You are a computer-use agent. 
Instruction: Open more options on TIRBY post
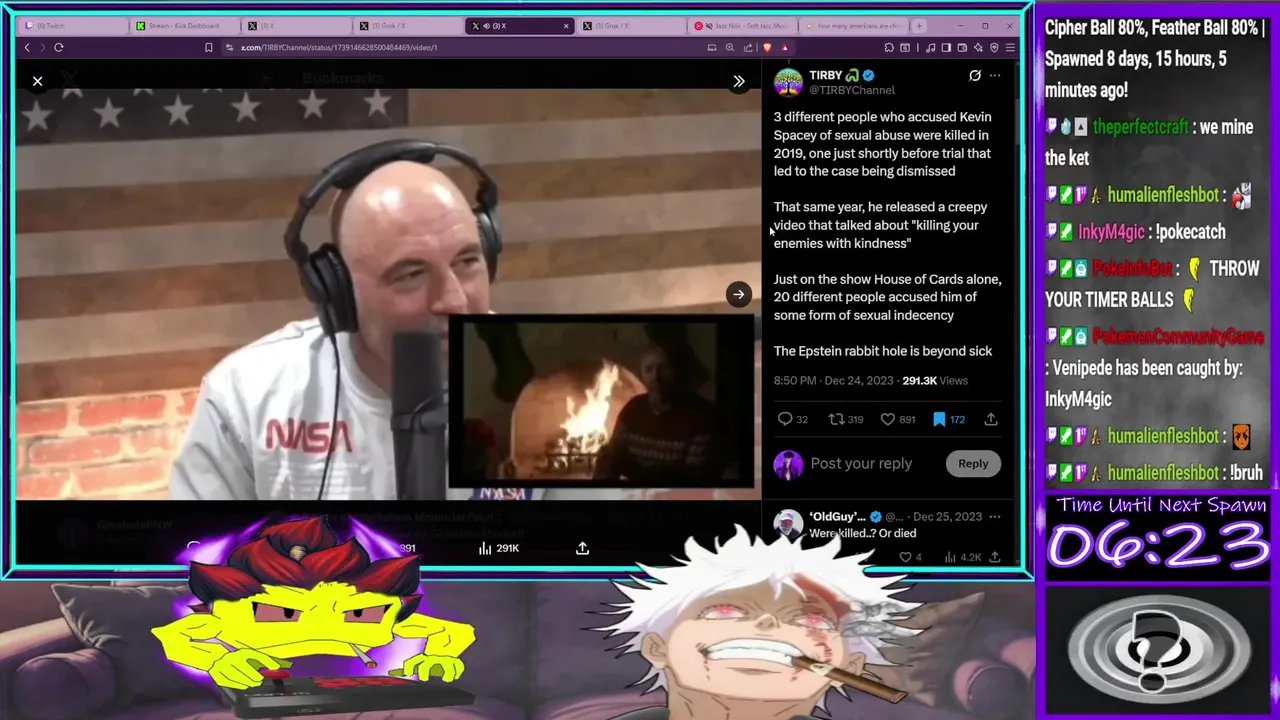click(994, 75)
